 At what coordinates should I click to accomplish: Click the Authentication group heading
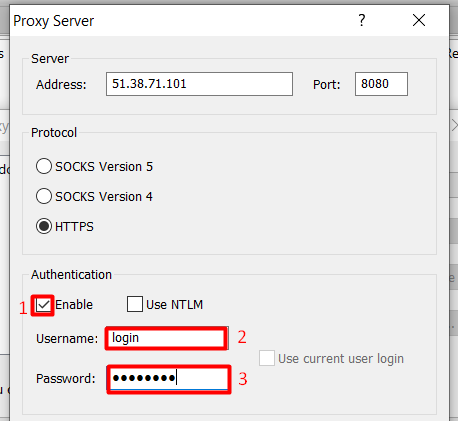pos(71,275)
